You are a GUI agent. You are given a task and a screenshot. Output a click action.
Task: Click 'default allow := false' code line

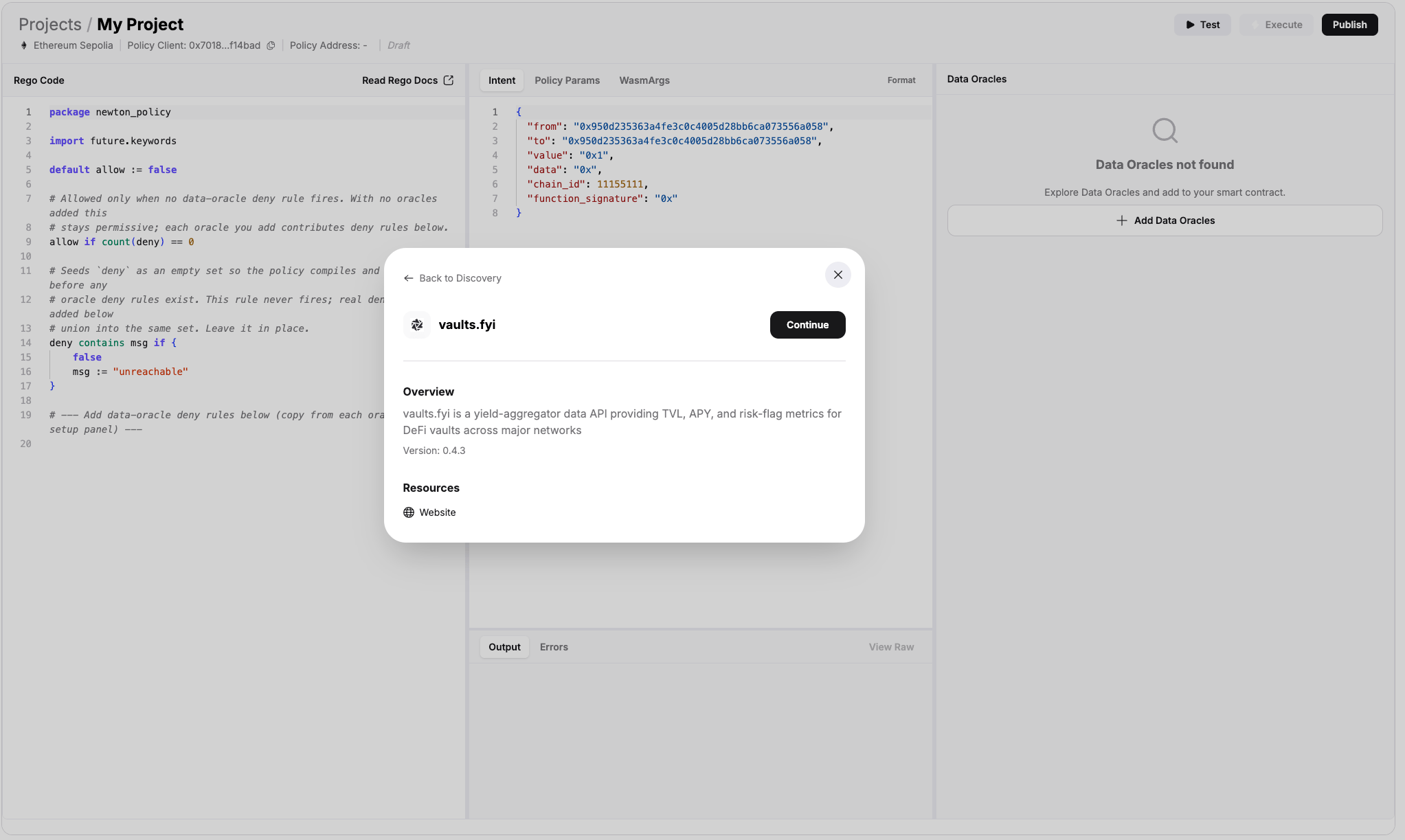pyautogui.click(x=113, y=170)
